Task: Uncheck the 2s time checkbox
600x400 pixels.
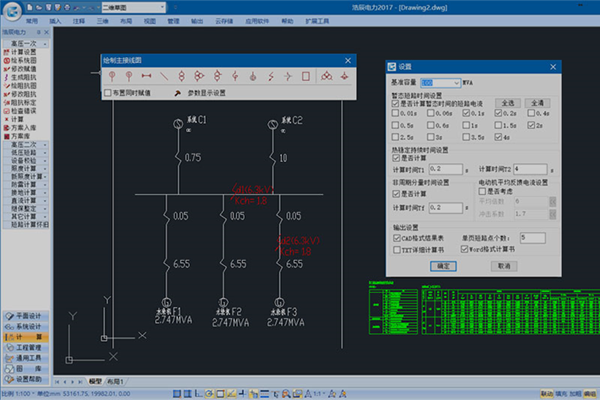Action: pyautogui.click(x=531, y=125)
